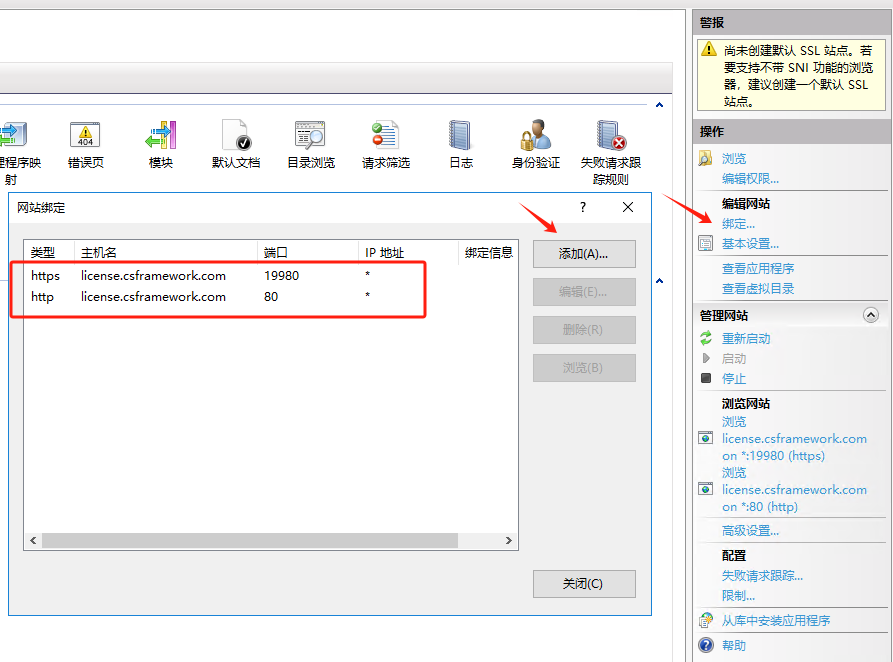Click the Add (添加(A)...) button
This screenshot has width=893, height=662.
point(584,254)
